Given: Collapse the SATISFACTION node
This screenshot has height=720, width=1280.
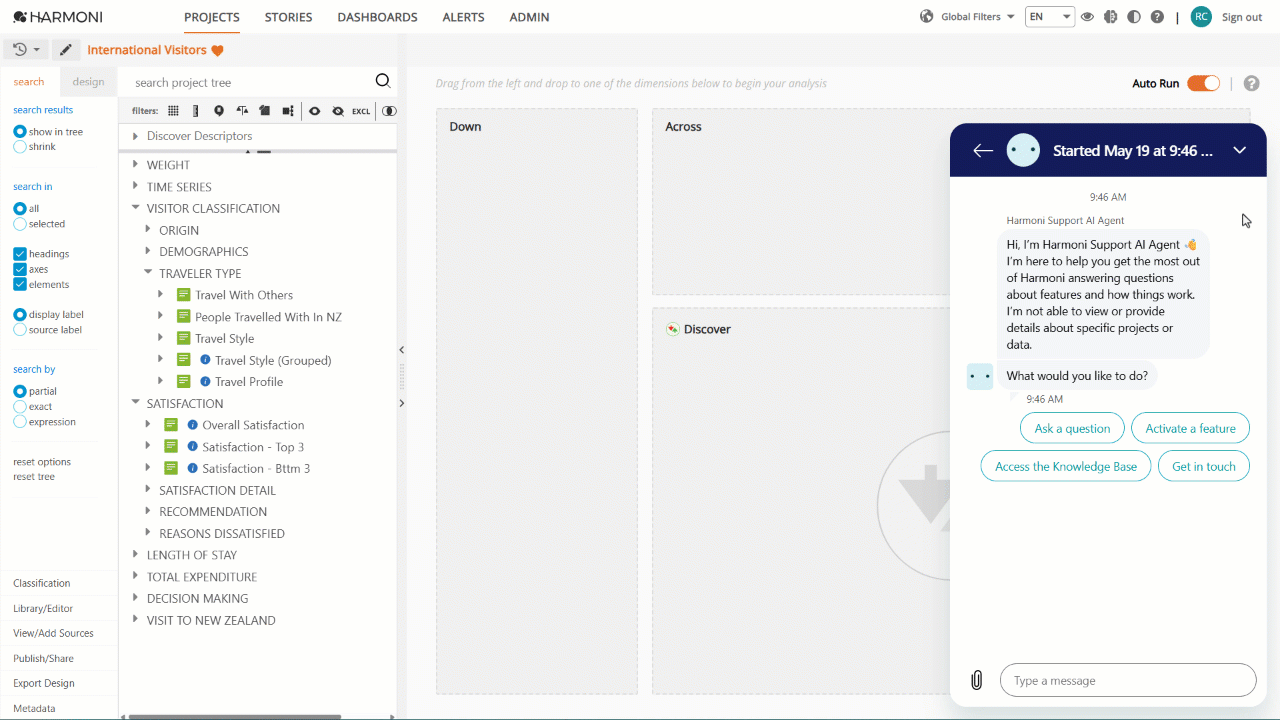Looking at the screenshot, I should click(x=136, y=403).
